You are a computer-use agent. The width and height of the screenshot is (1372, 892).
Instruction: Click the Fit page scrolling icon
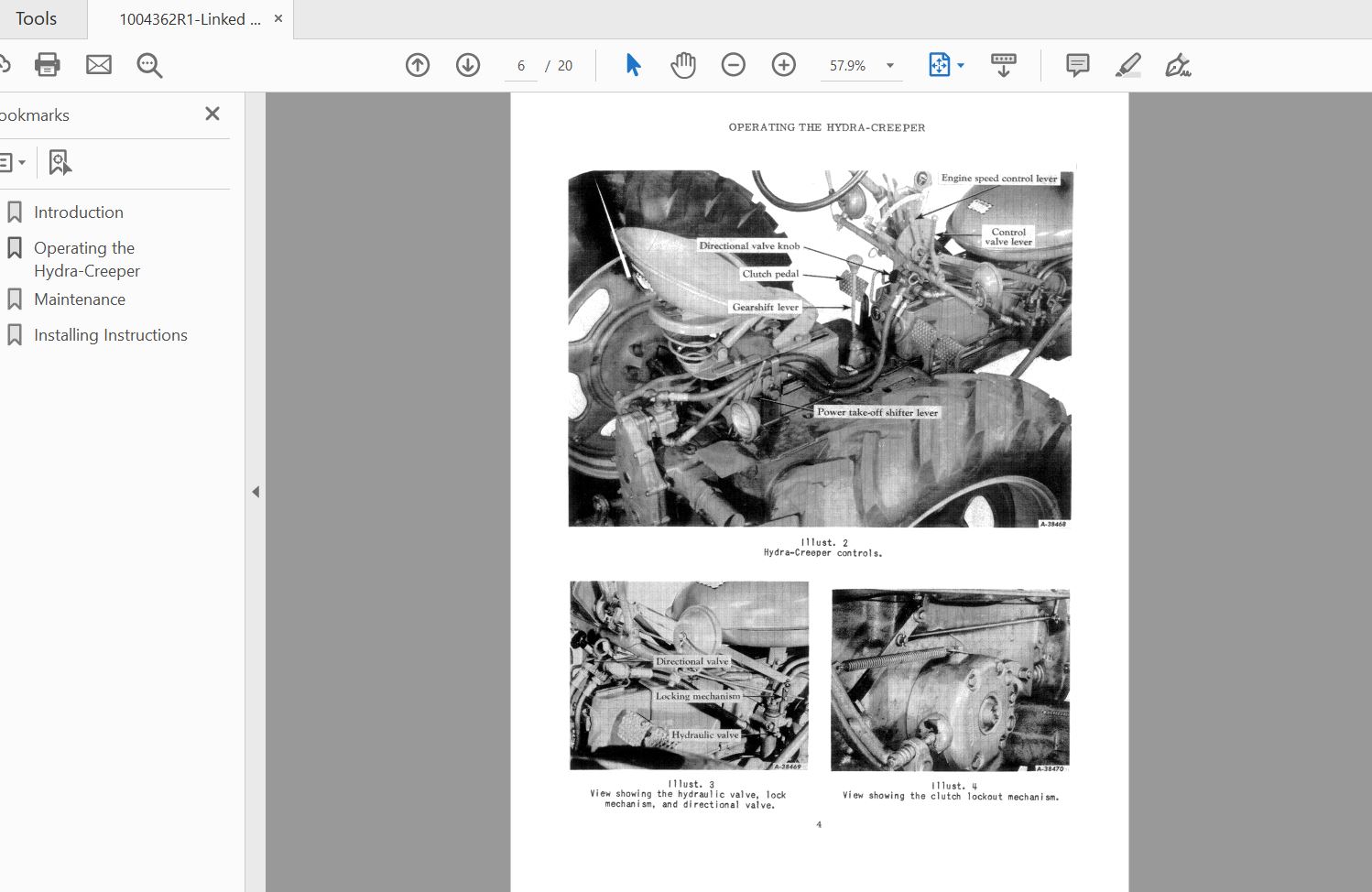click(x=940, y=65)
